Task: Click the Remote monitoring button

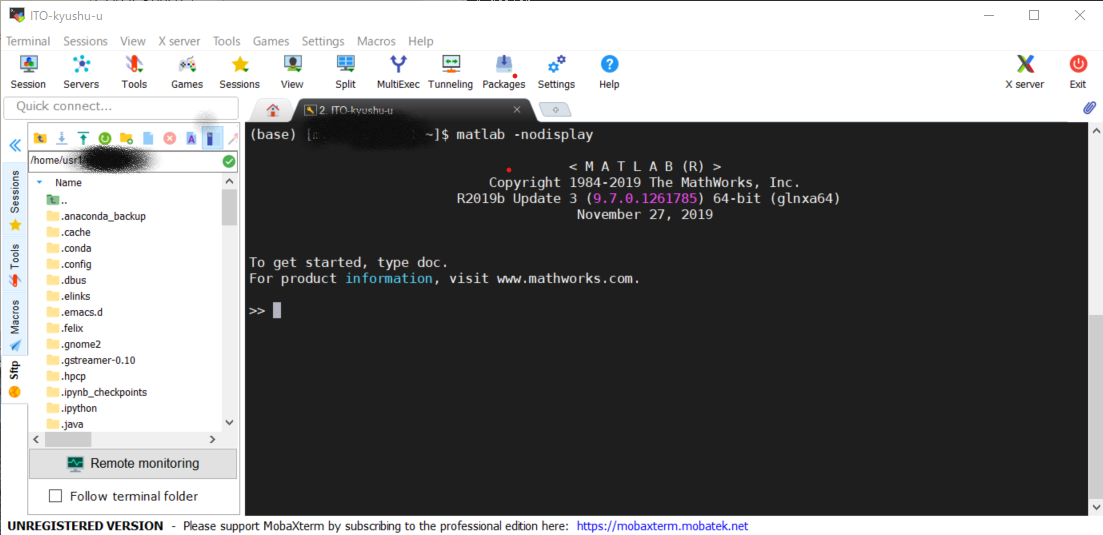Action: [x=133, y=463]
